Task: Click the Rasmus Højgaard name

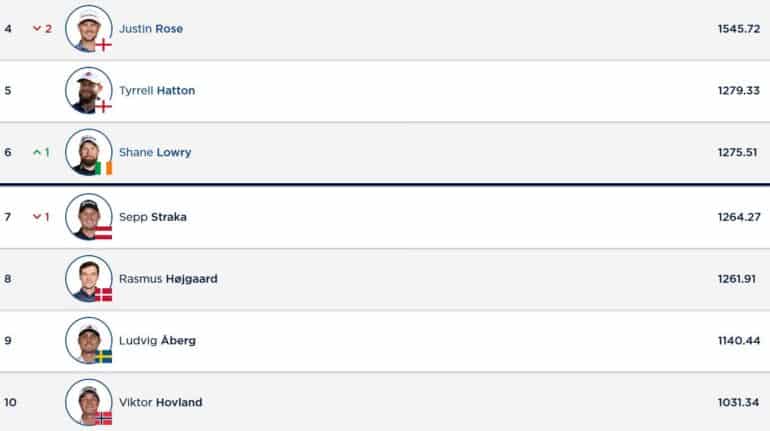Action: coord(168,278)
